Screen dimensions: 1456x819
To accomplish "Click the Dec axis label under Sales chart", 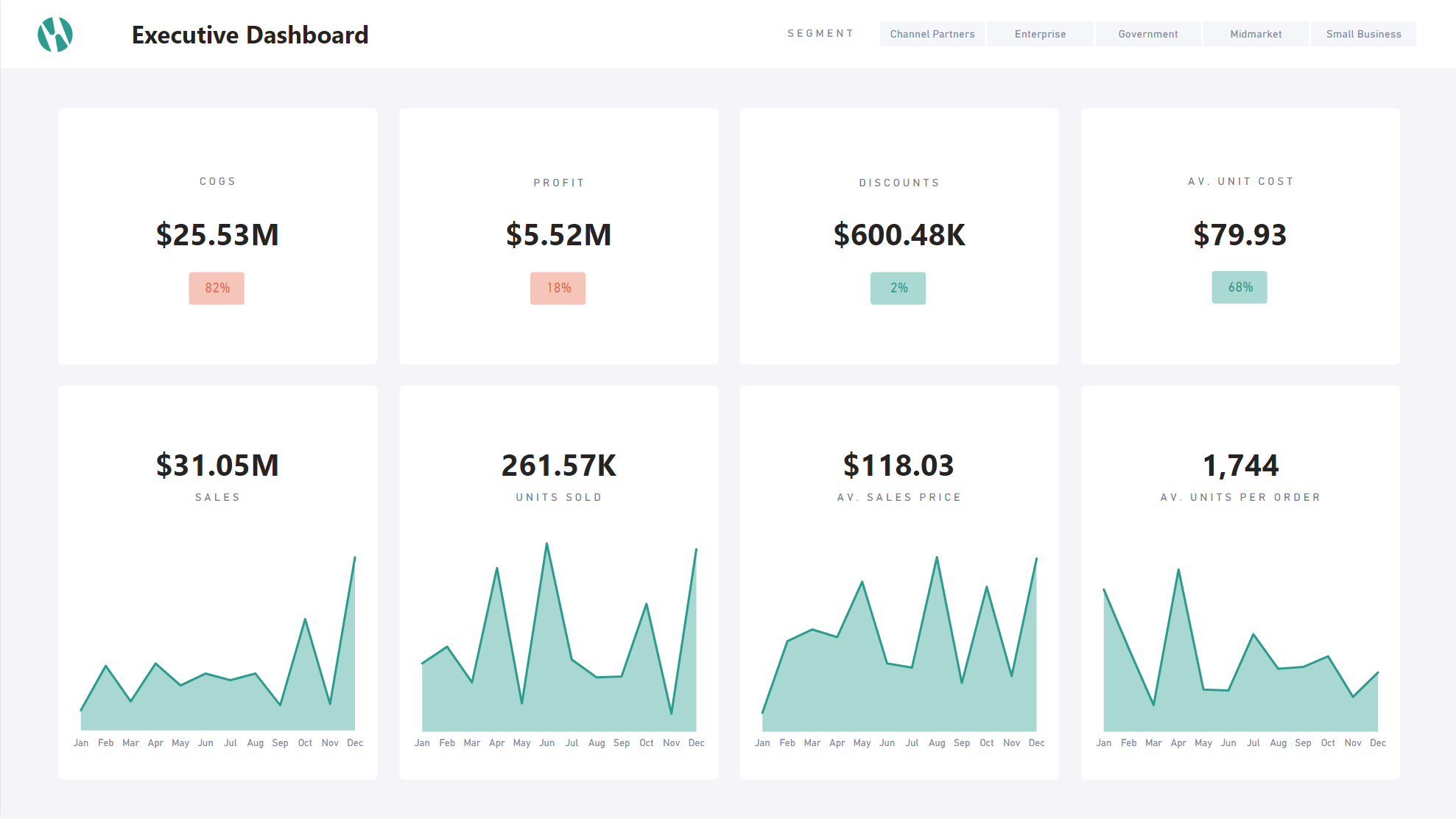I will pos(355,743).
